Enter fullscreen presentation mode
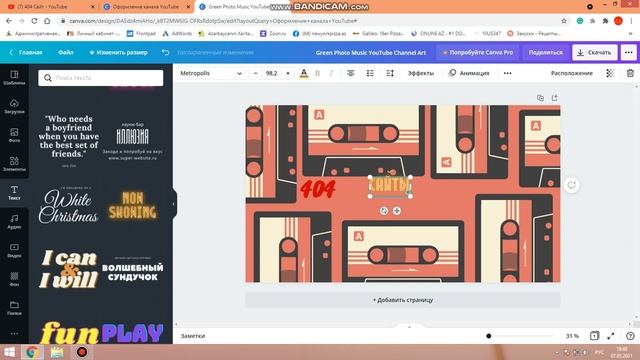 point(611,336)
